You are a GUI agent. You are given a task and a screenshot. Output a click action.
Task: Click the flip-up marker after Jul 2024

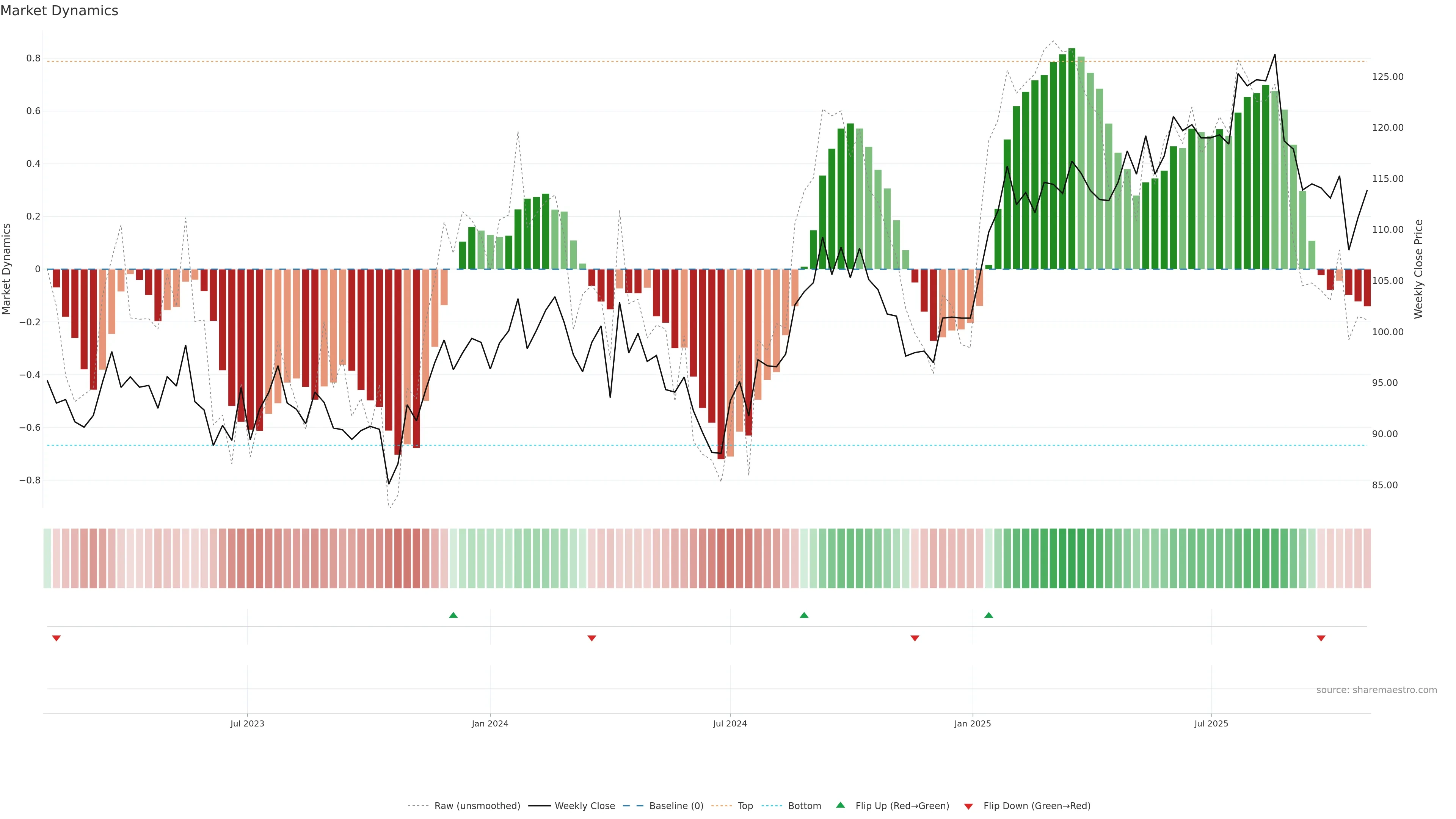click(804, 615)
